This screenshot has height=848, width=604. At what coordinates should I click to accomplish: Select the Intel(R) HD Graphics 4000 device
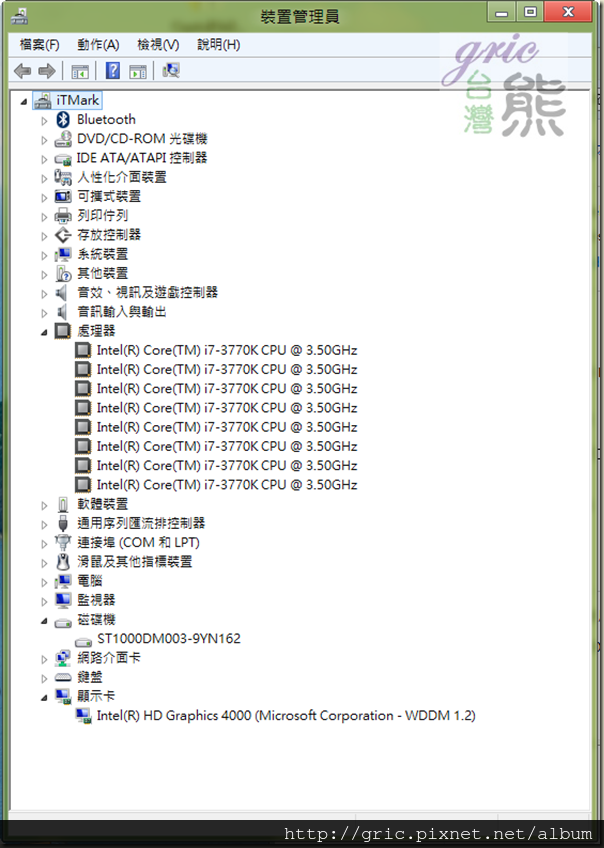[x=286, y=716]
